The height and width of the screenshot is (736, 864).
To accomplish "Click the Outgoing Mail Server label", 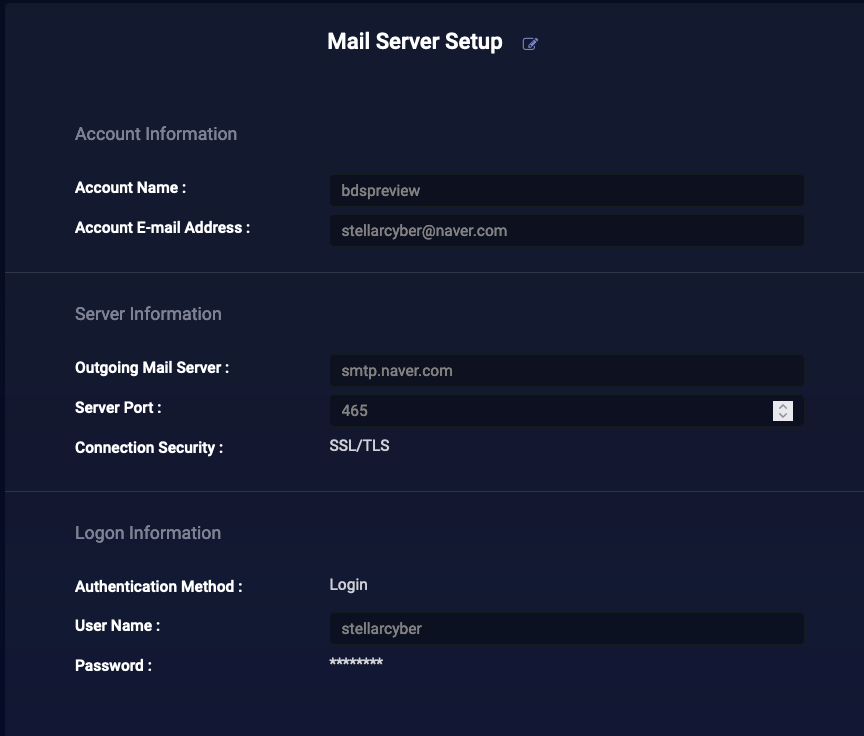I will (152, 368).
